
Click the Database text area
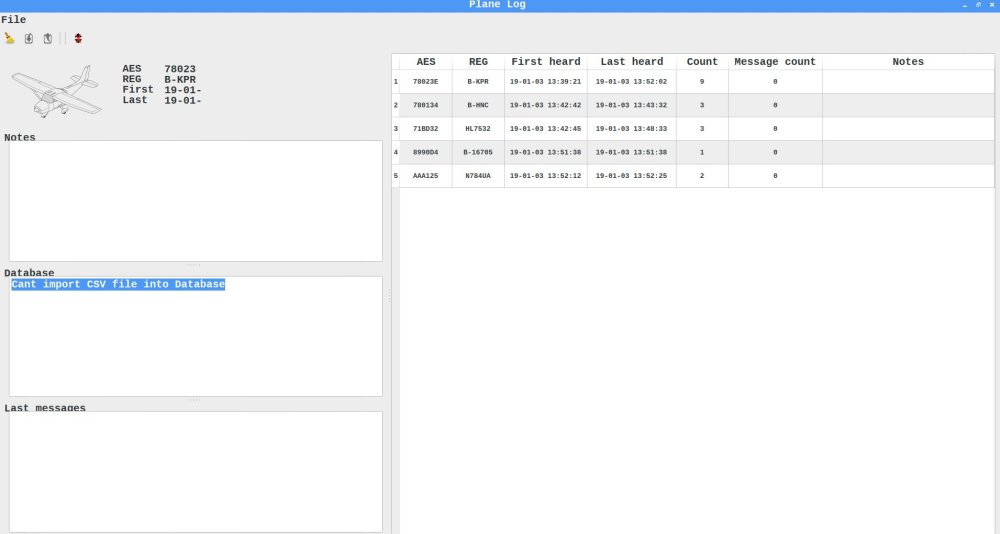click(196, 336)
